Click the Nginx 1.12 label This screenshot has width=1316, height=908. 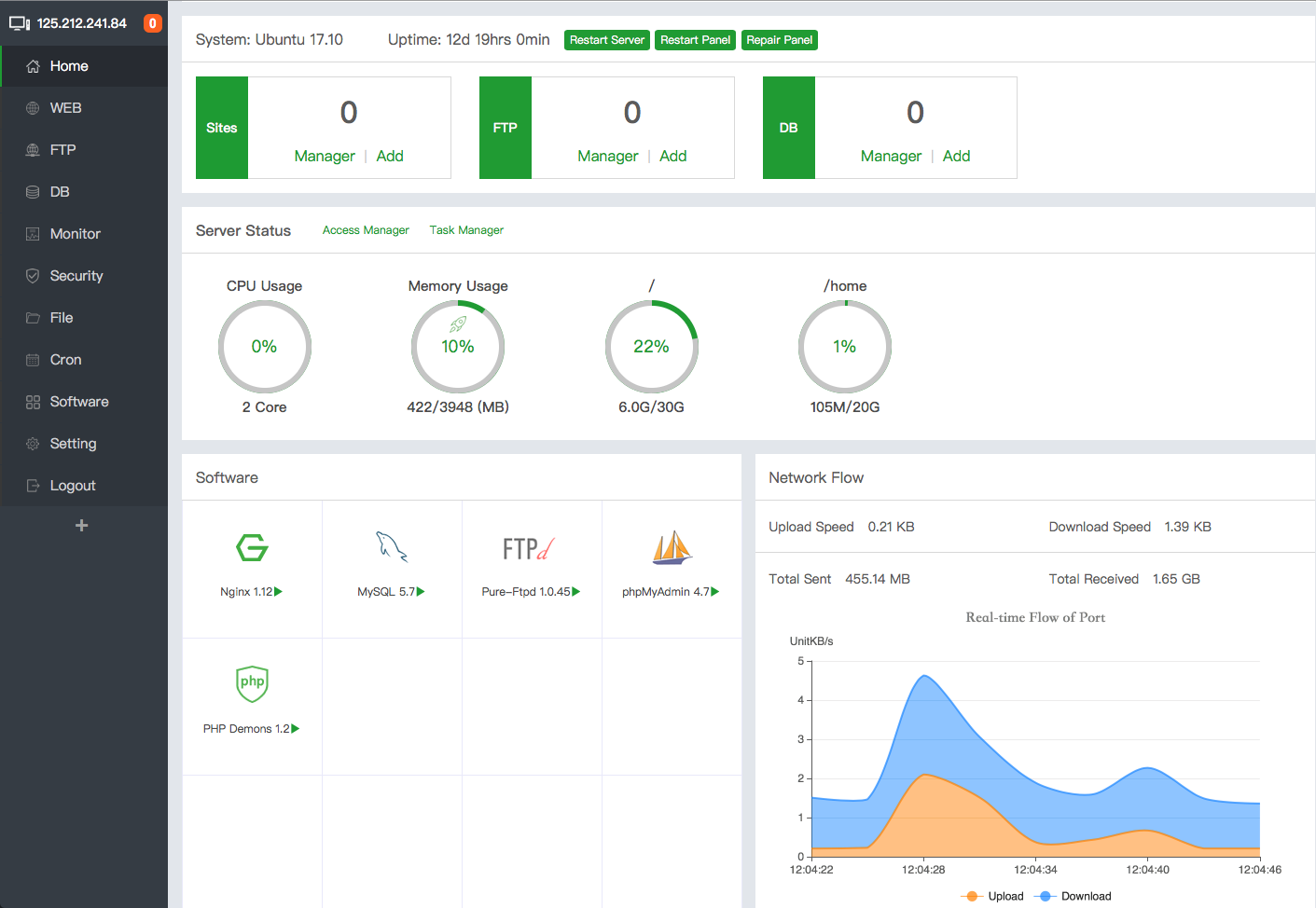tap(246, 591)
